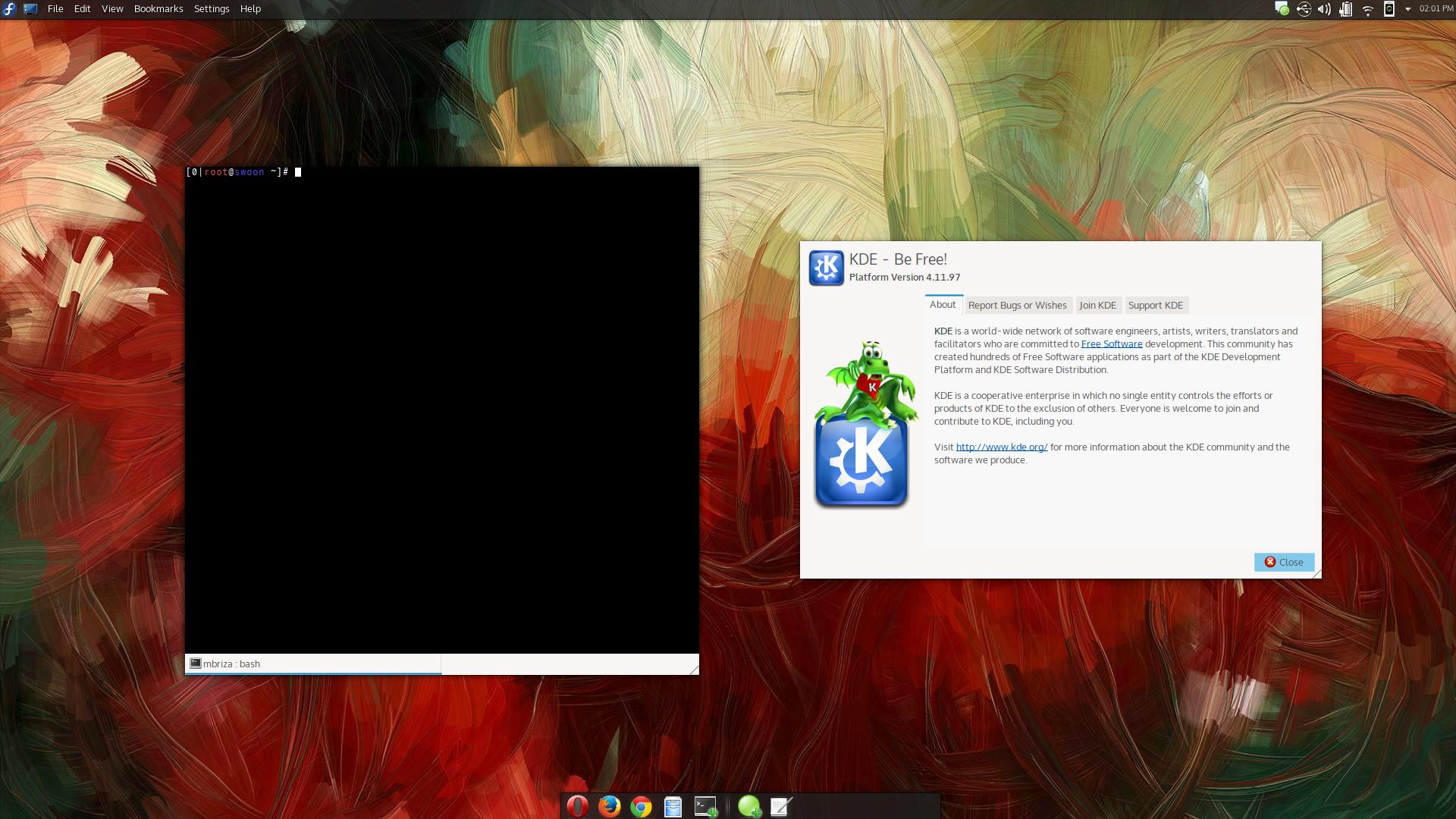Screen dimensions: 1456x819
Task: Open the Fedora application launcher
Action: (x=9, y=9)
